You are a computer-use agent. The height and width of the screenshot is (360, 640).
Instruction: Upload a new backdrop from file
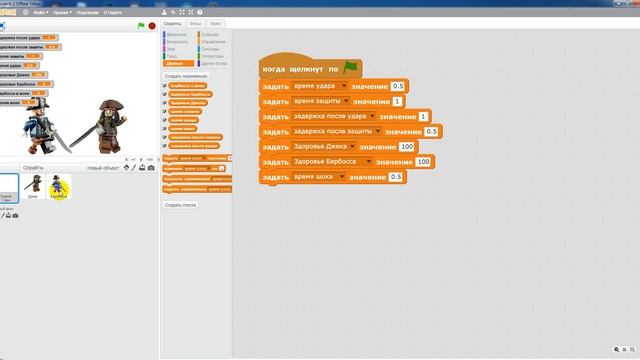[8, 216]
